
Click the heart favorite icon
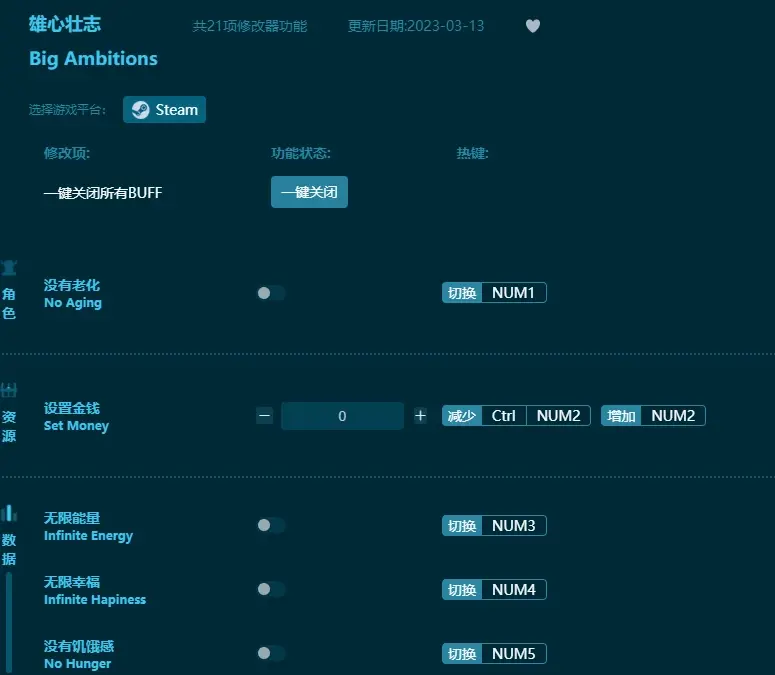[x=532, y=26]
